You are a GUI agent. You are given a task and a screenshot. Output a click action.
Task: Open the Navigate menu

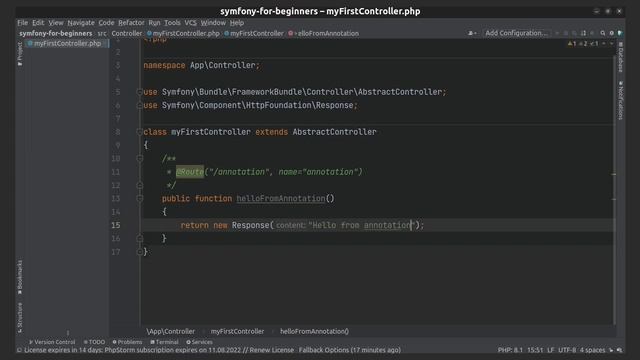(81, 23)
